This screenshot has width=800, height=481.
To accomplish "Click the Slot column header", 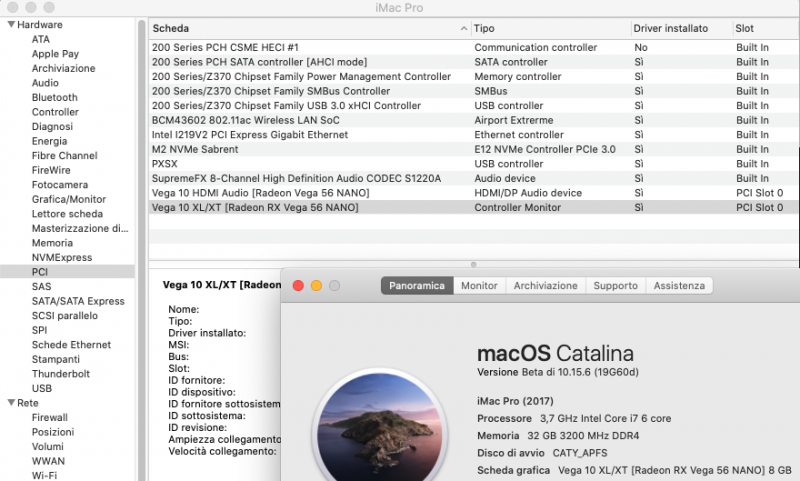I will 765,29.
